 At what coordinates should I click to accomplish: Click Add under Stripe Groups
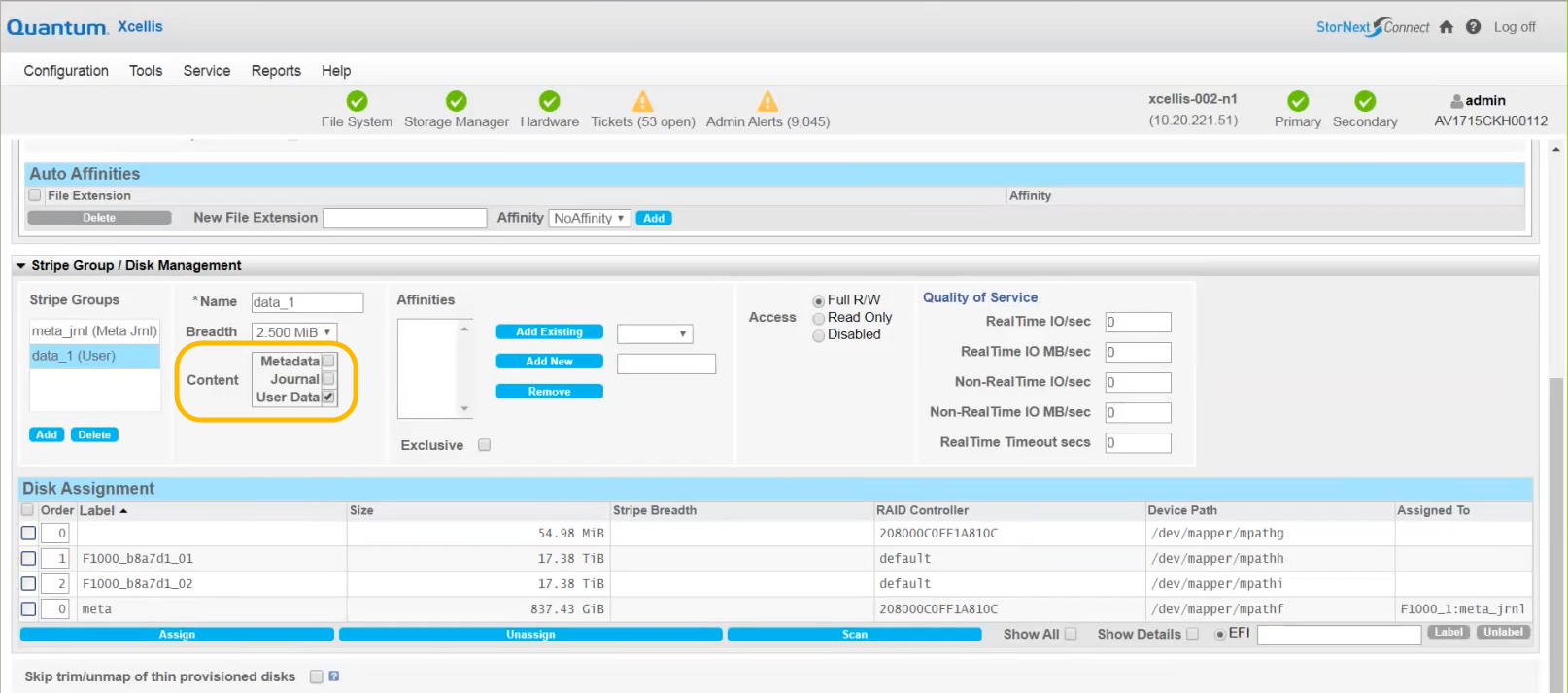coord(47,435)
